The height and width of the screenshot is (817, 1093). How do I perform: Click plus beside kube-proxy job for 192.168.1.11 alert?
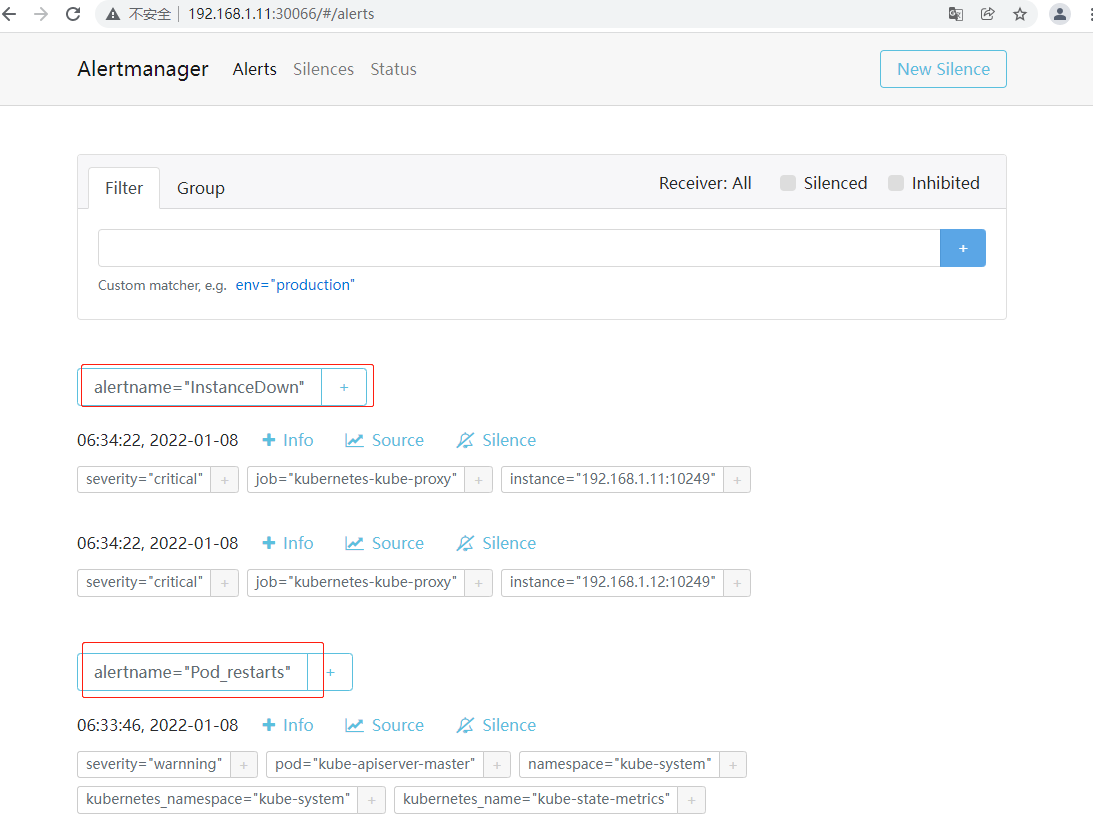[x=479, y=480]
